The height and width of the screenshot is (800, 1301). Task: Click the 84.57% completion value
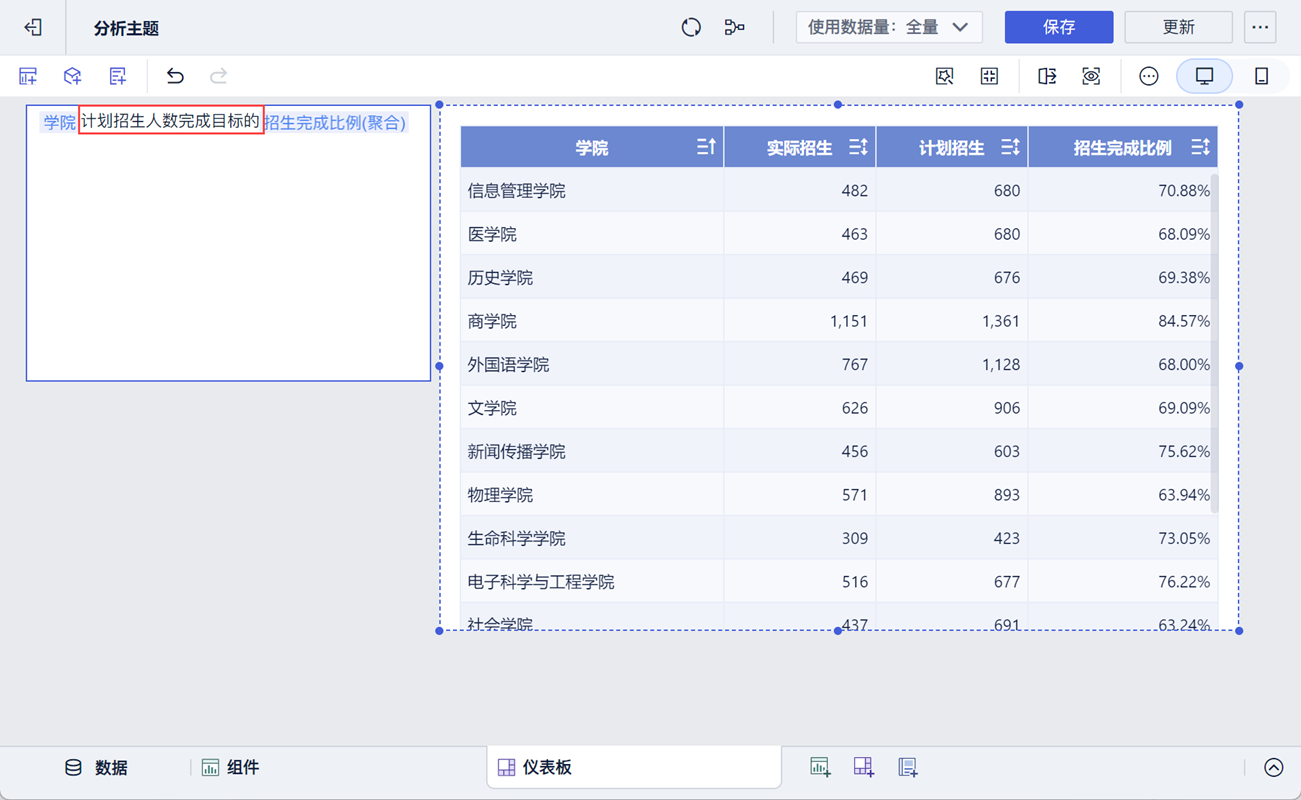coord(1184,321)
